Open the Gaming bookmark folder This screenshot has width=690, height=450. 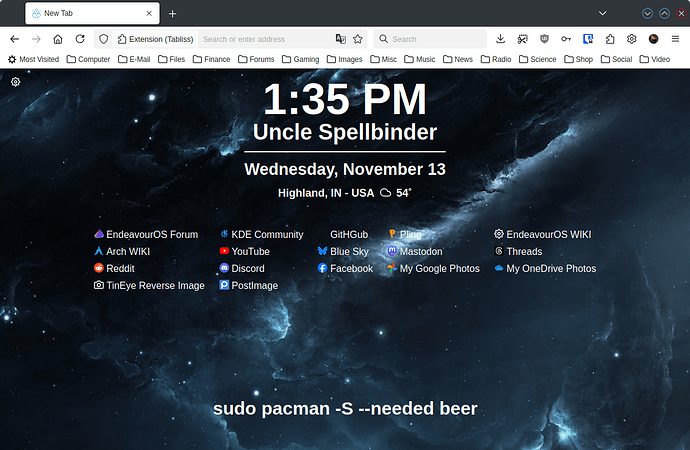coord(301,59)
